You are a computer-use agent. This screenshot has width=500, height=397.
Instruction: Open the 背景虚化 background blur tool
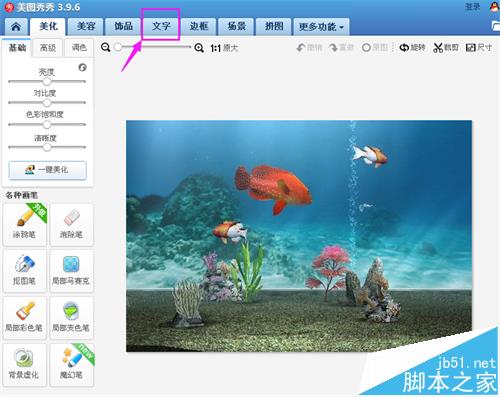(x=24, y=365)
